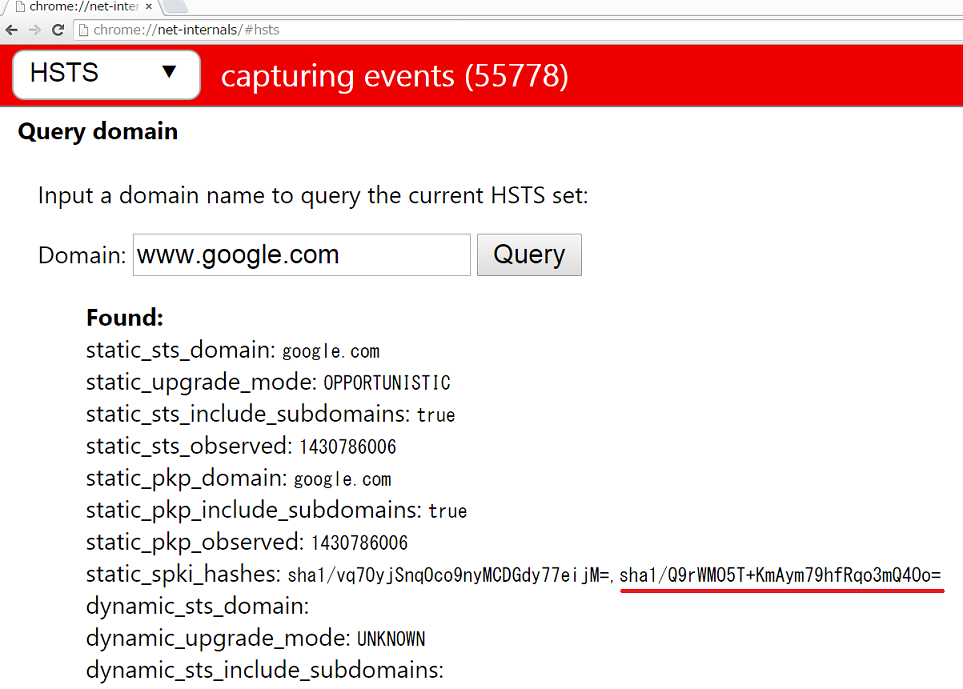This screenshot has width=963, height=689.
Task: Click the 'Found:' result label
Action: tap(125, 318)
